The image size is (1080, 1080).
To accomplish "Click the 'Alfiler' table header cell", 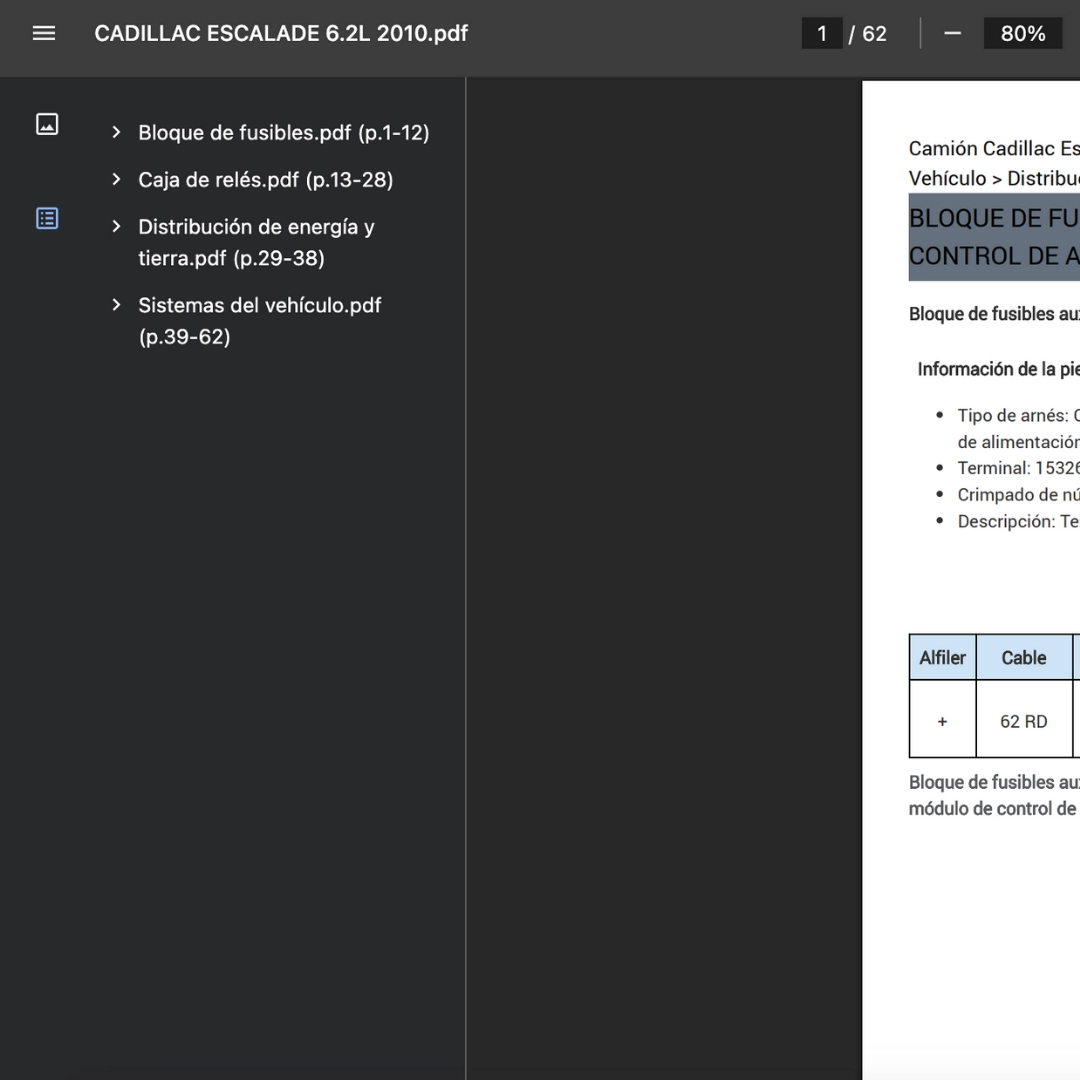I will [x=942, y=658].
